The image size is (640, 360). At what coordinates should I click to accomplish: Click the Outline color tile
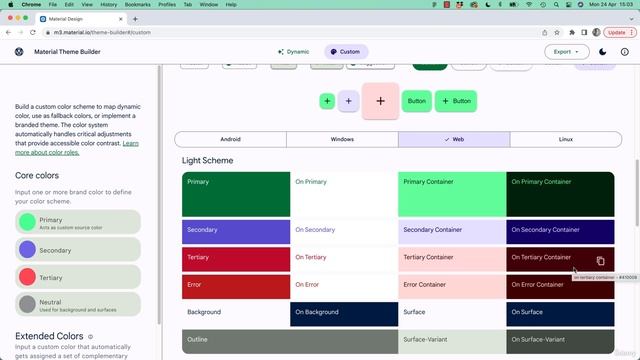pyautogui.click(x=290, y=342)
